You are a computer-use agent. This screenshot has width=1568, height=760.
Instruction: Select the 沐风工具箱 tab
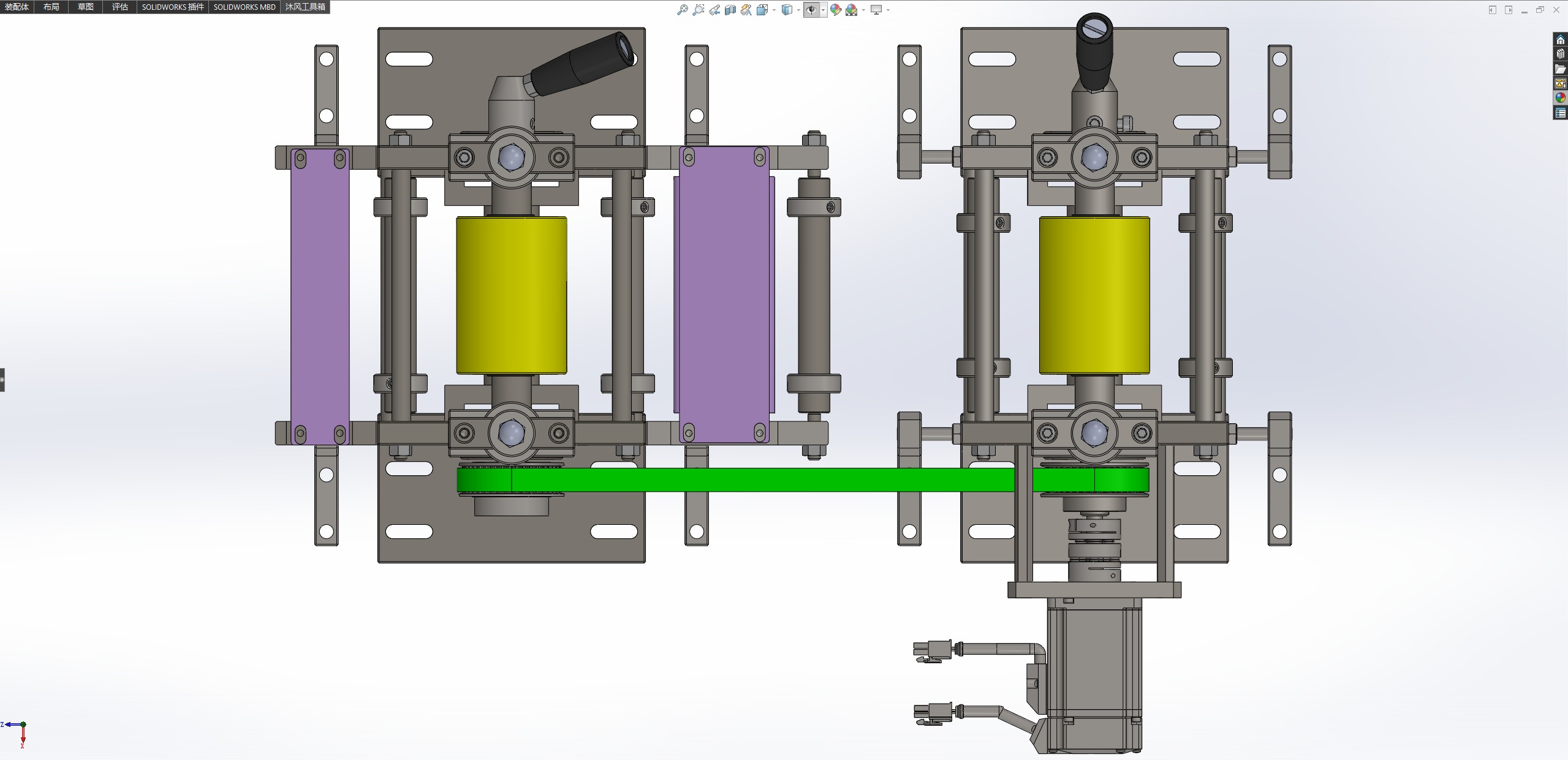tap(305, 7)
